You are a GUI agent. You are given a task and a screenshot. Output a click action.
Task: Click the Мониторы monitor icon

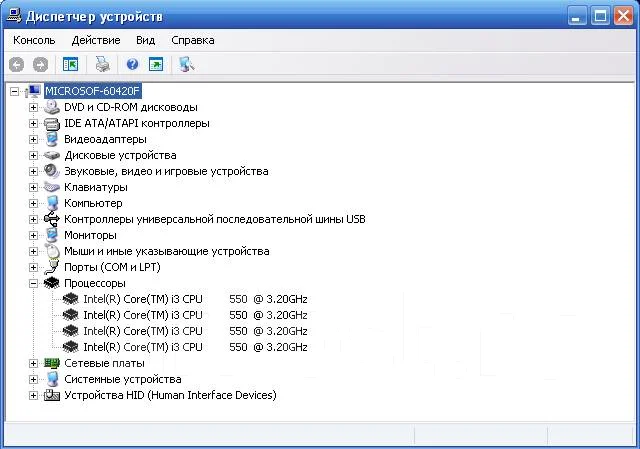click(x=52, y=235)
